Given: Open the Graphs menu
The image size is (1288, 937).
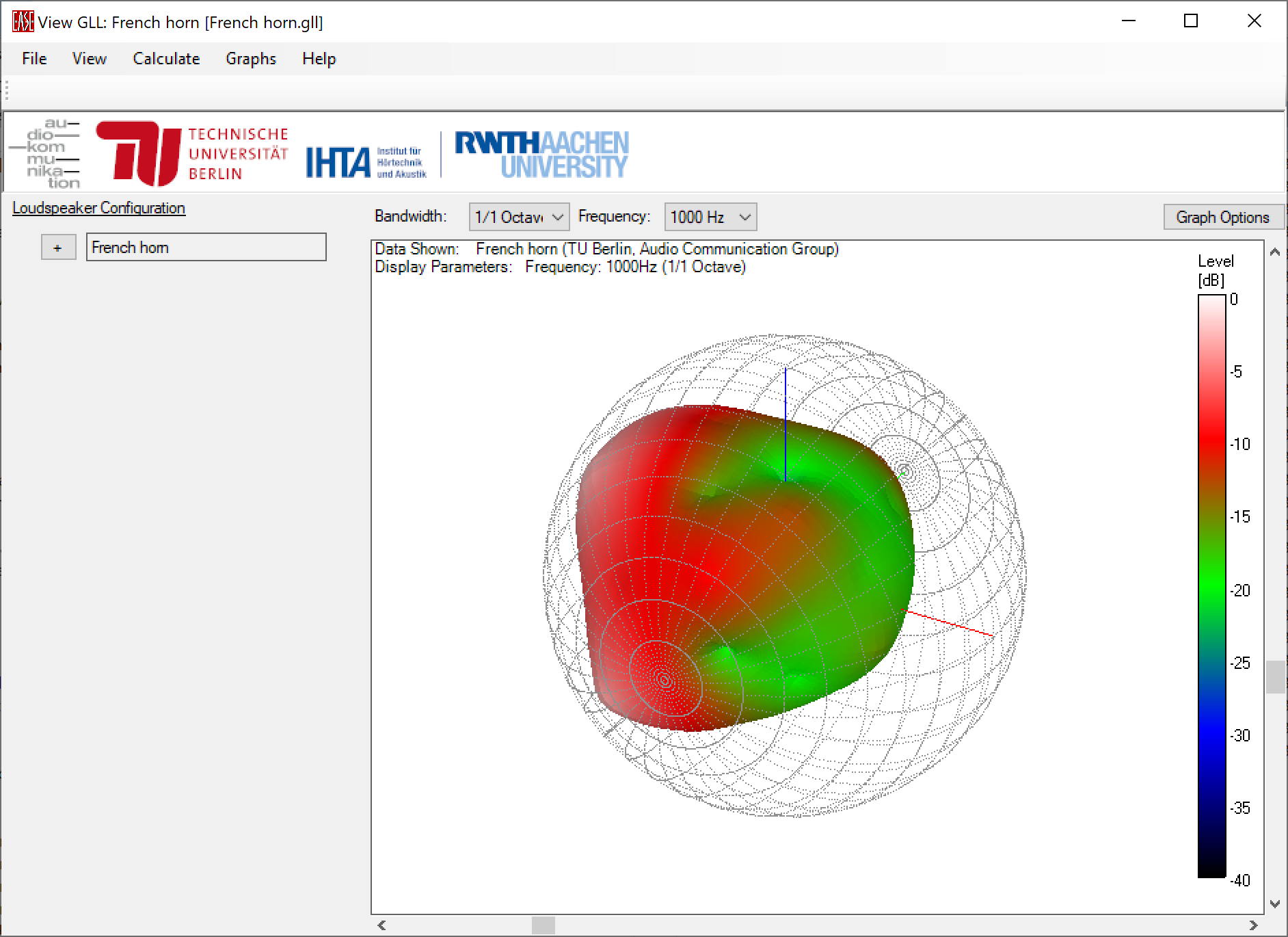Looking at the screenshot, I should point(251,59).
